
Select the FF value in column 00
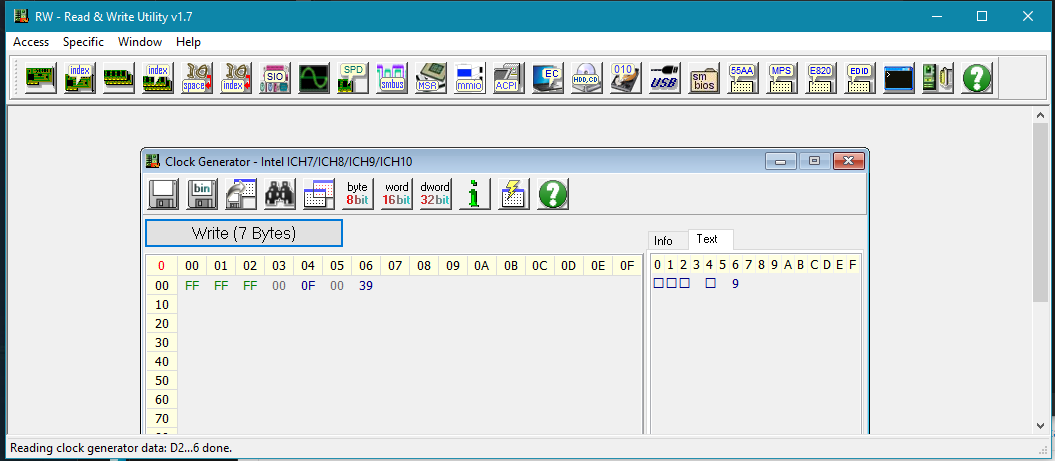[192, 285]
